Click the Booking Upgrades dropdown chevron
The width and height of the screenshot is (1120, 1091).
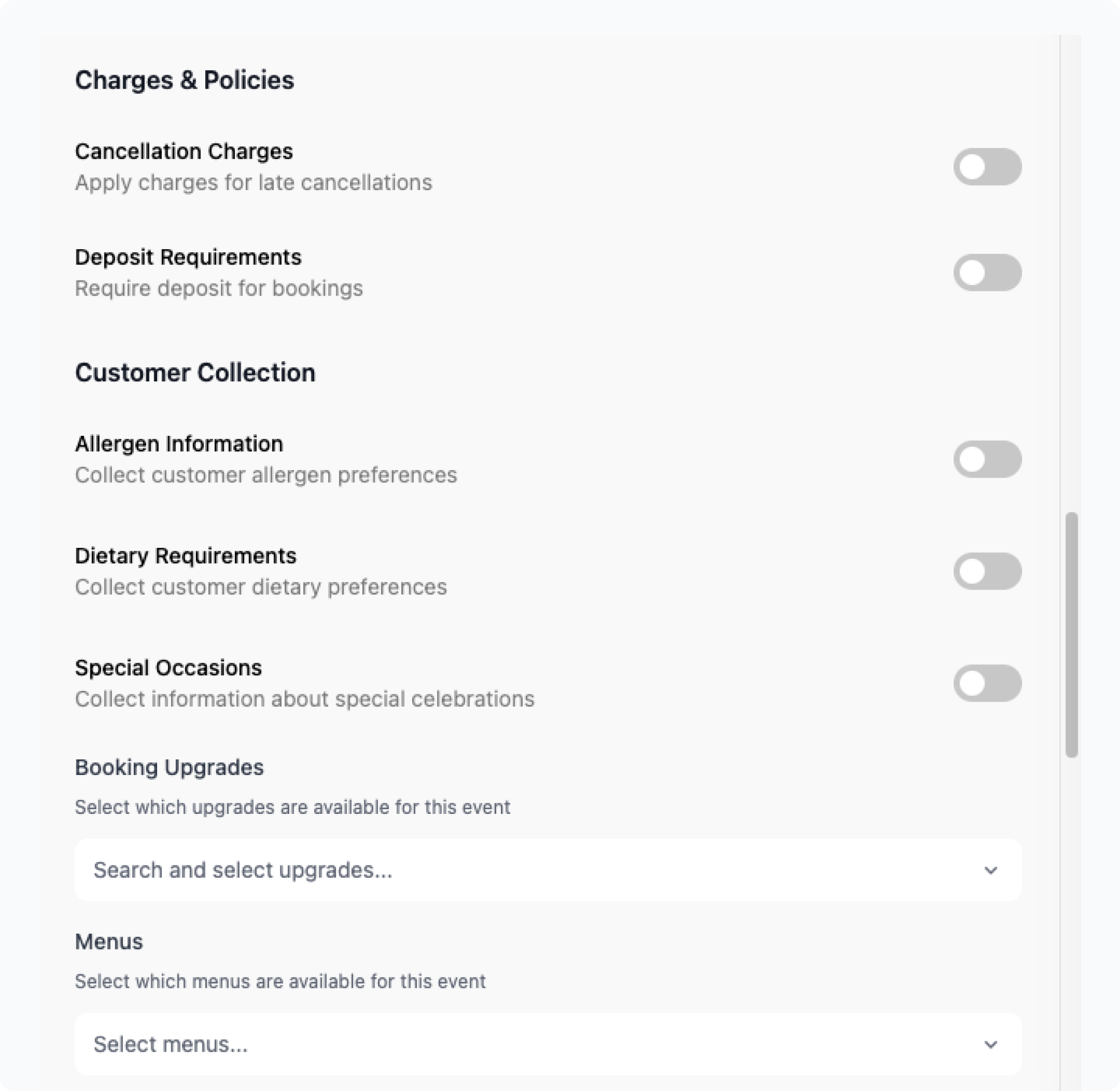[x=991, y=870]
